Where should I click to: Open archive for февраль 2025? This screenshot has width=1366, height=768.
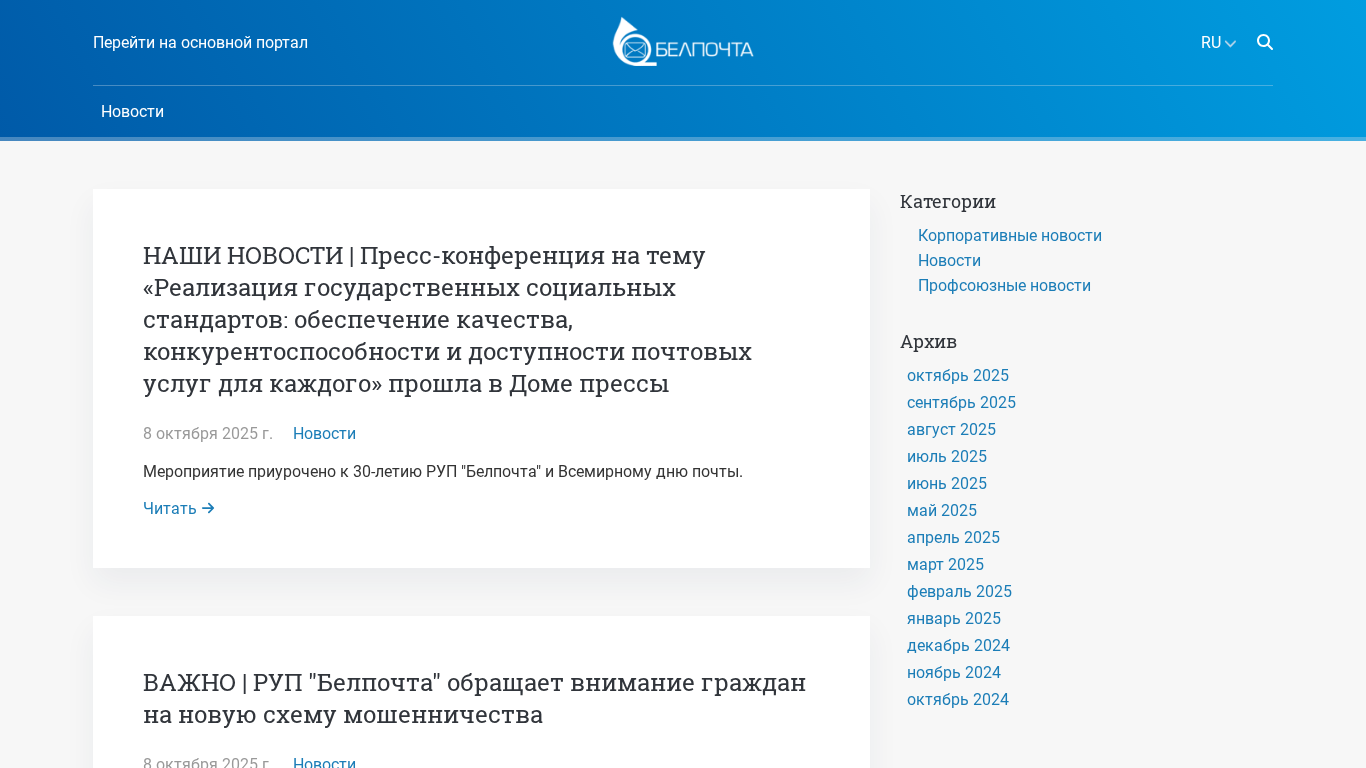[x=959, y=591]
